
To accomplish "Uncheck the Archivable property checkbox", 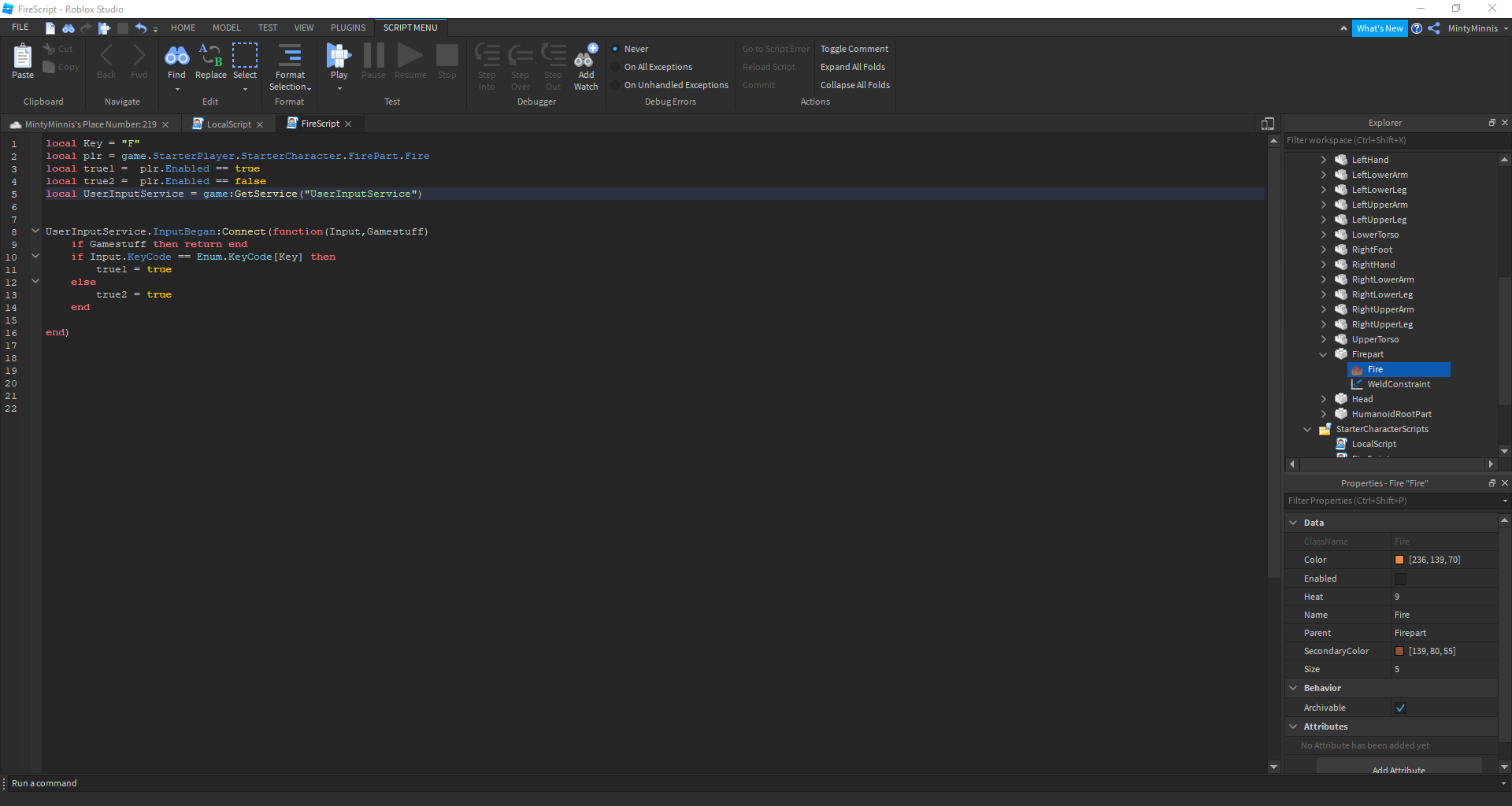I will point(1400,708).
